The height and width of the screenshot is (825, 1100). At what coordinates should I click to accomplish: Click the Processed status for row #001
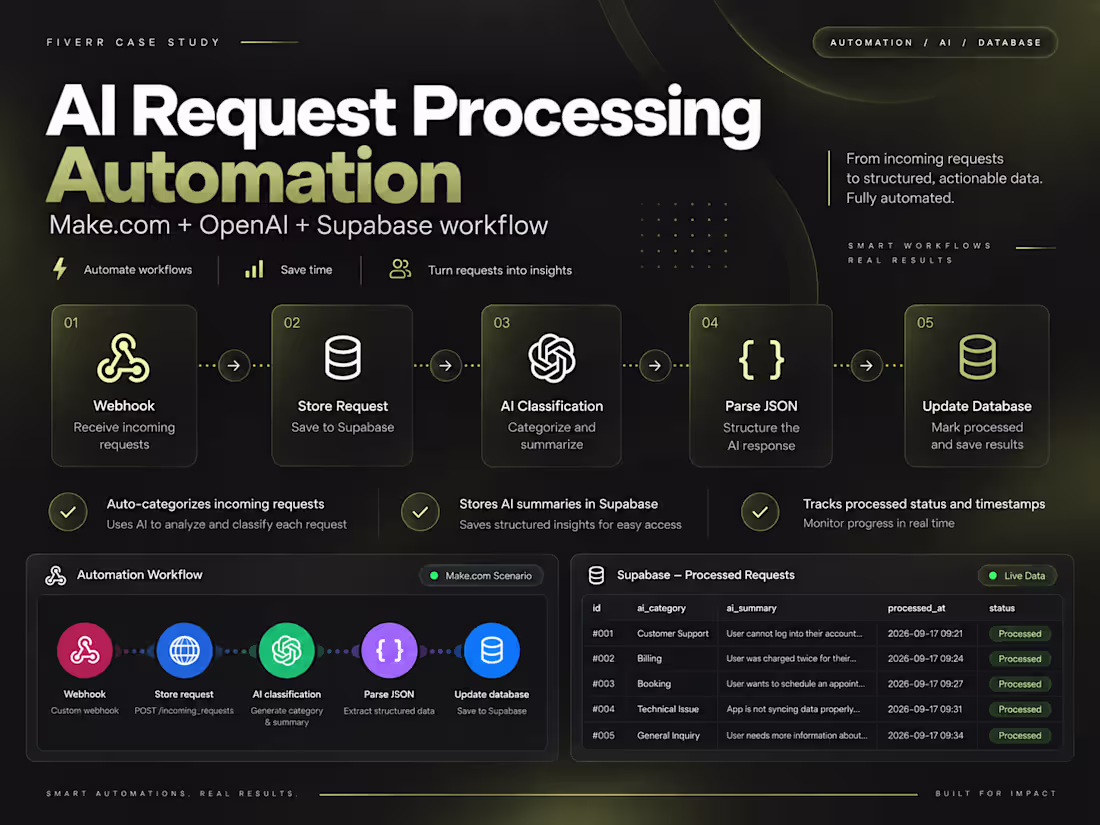tap(1019, 633)
